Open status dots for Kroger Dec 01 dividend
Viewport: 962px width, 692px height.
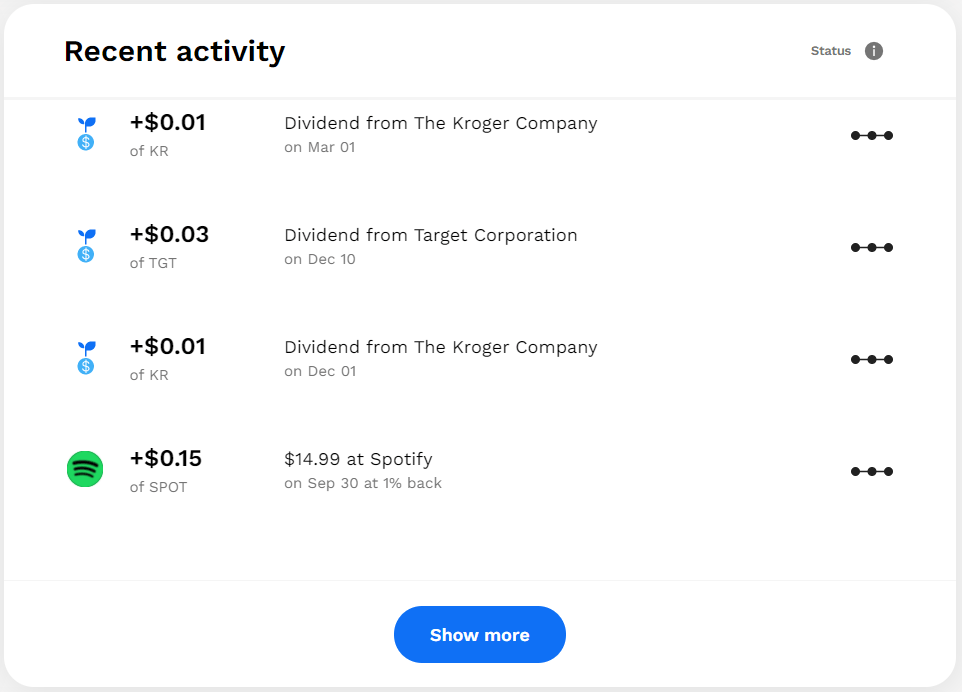tap(871, 359)
